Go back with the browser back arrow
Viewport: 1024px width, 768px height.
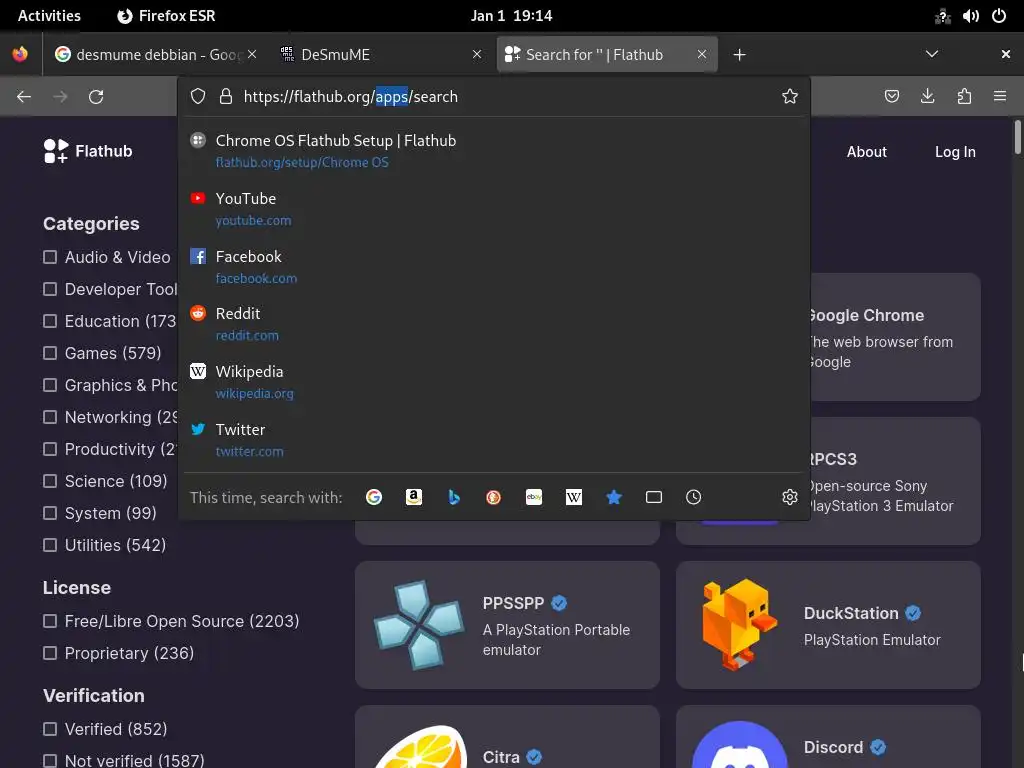pyautogui.click(x=24, y=97)
